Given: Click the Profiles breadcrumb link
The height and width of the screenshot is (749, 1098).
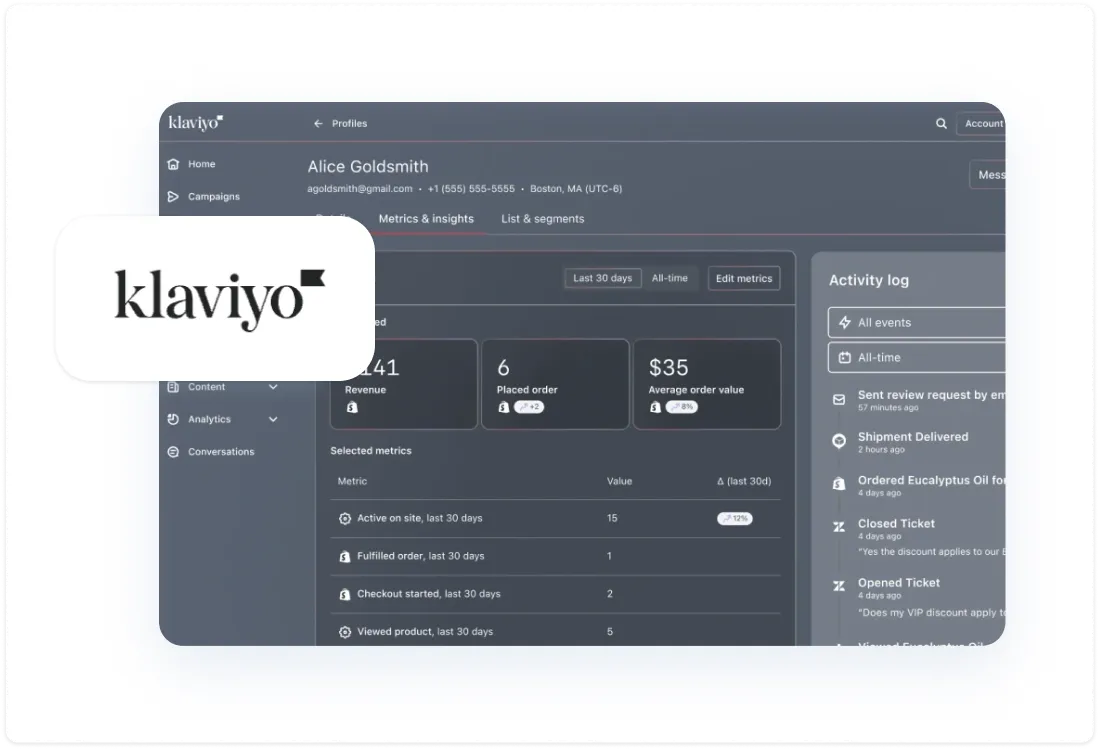Looking at the screenshot, I should click(349, 123).
